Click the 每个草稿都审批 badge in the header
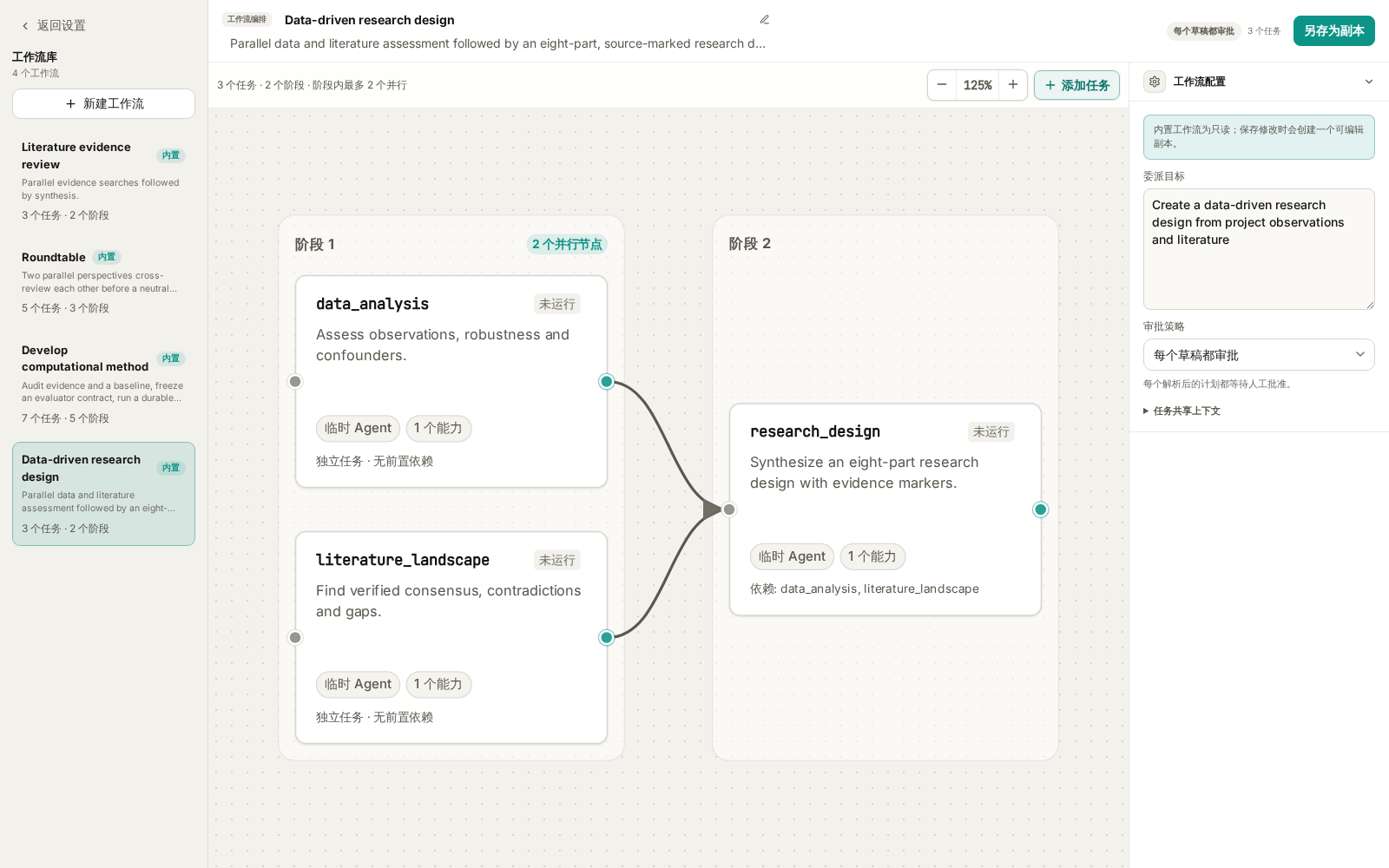Screen dimensions: 1389x868 1204,31
